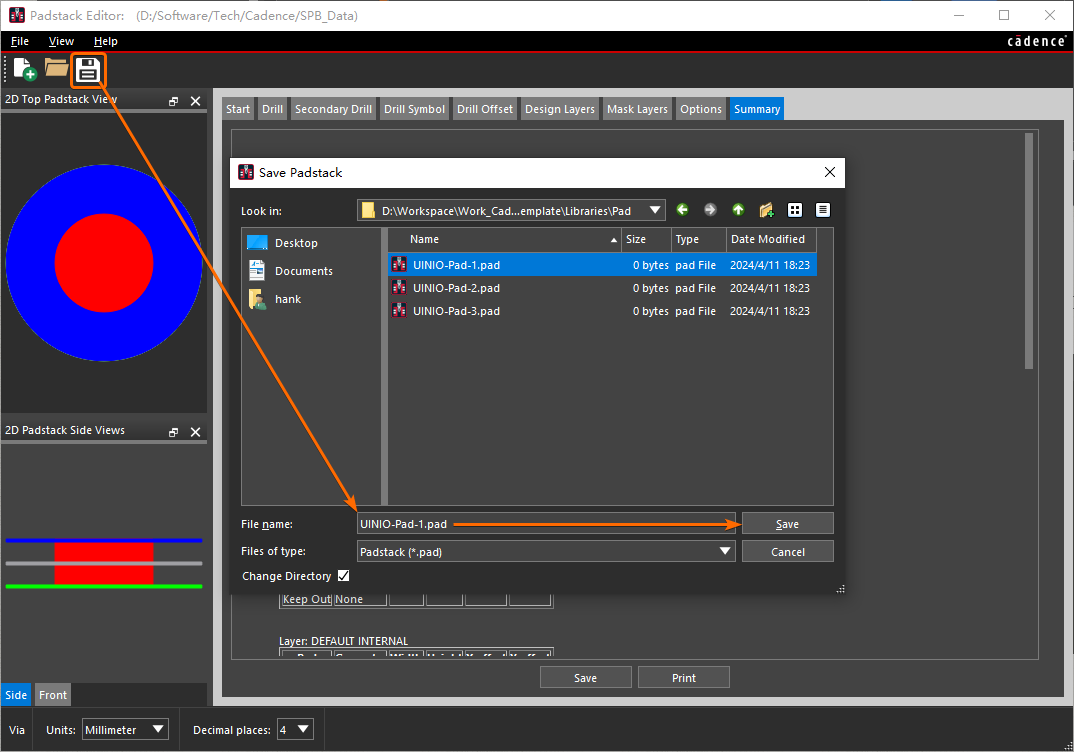Select UINIO-Pad-2.pad in the file list

[x=456, y=288]
